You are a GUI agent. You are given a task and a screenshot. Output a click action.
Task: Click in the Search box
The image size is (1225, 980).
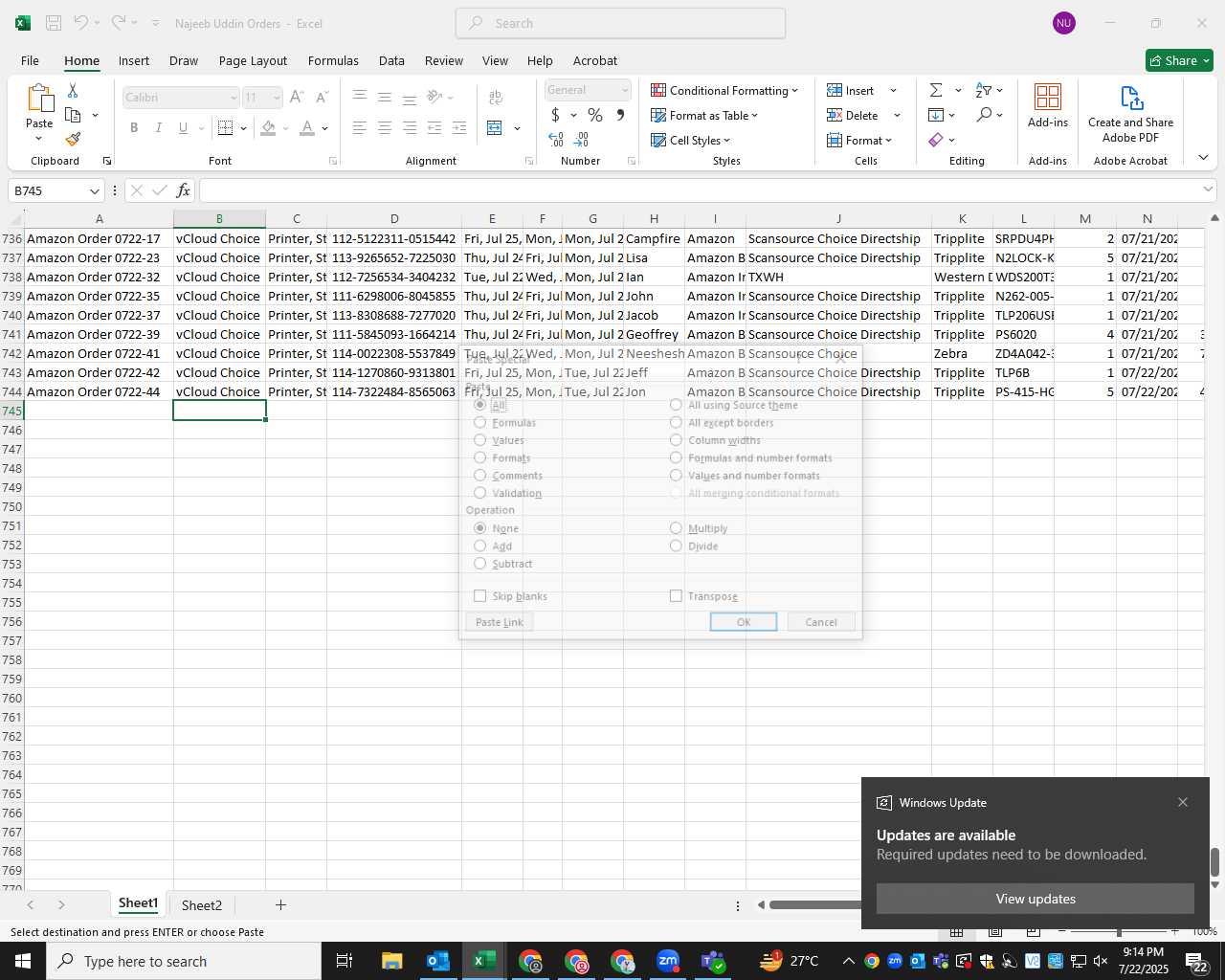pyautogui.click(x=620, y=23)
